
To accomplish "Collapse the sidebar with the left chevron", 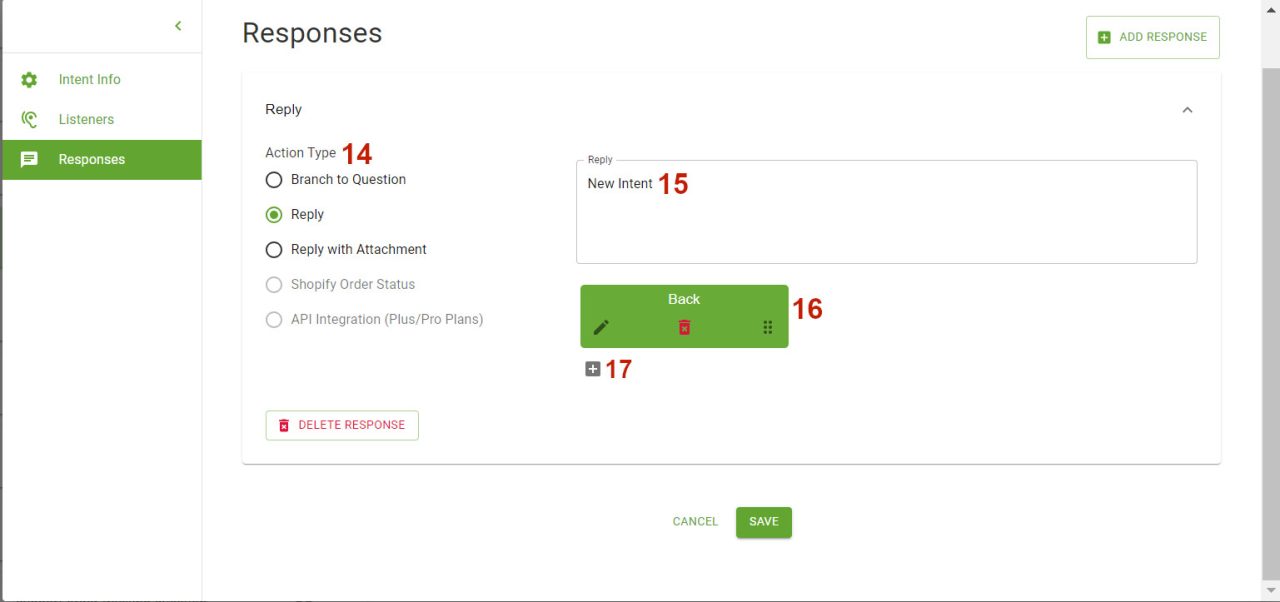I will pyautogui.click(x=178, y=26).
